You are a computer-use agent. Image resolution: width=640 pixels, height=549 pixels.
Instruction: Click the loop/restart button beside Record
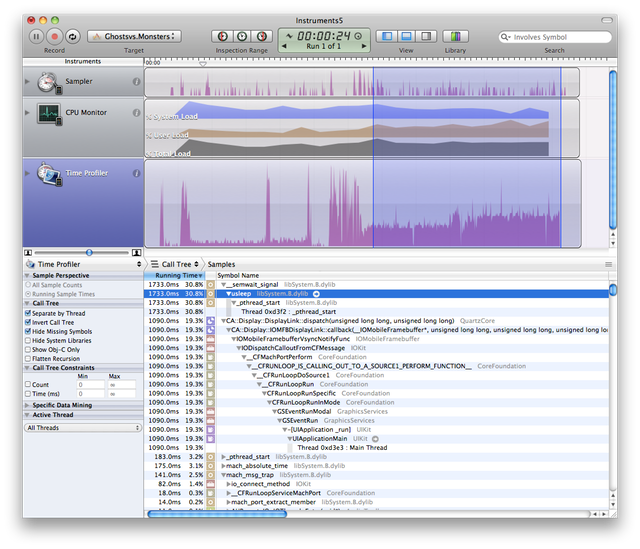tap(72, 36)
